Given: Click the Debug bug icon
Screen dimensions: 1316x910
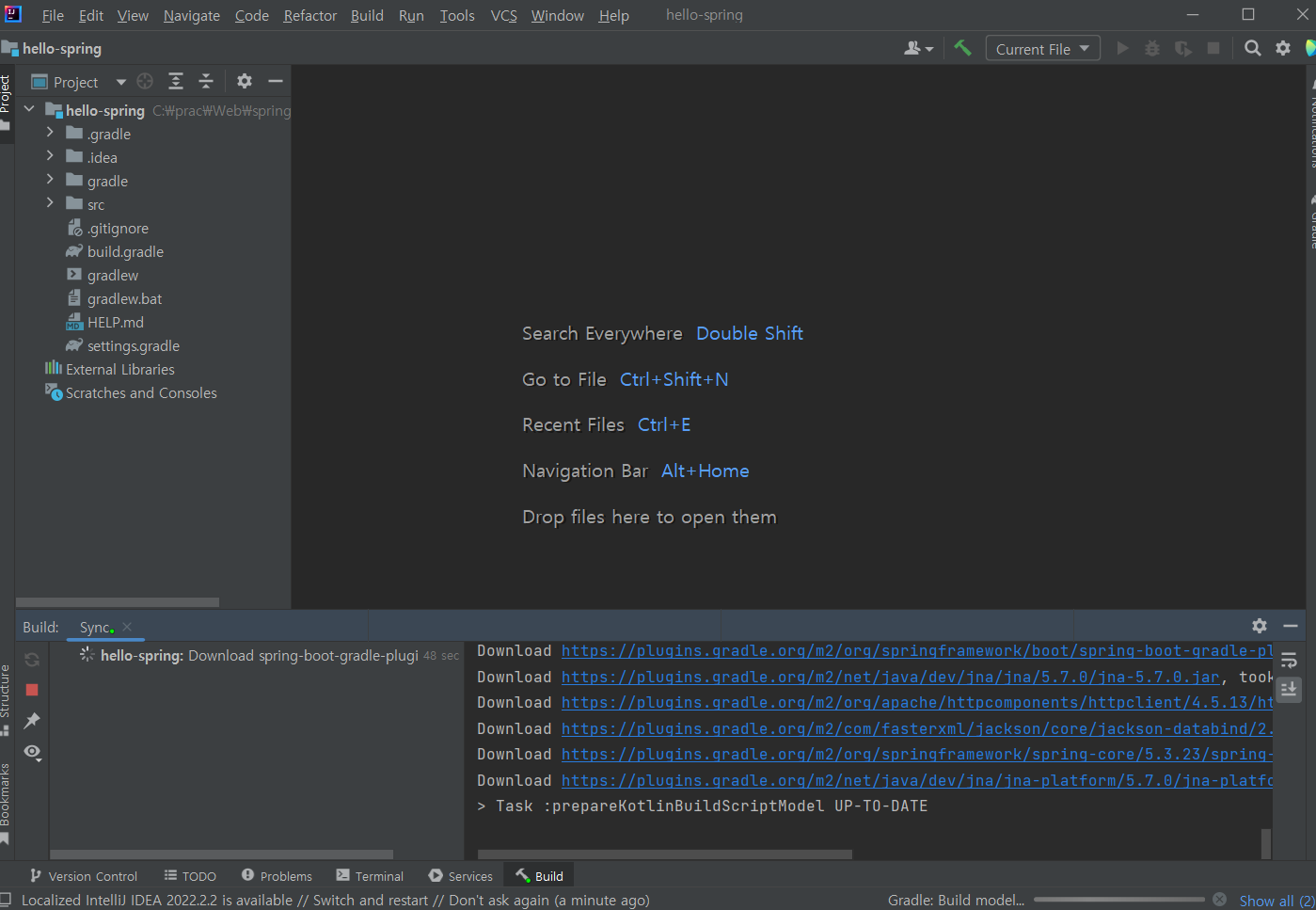Looking at the screenshot, I should [x=1152, y=48].
